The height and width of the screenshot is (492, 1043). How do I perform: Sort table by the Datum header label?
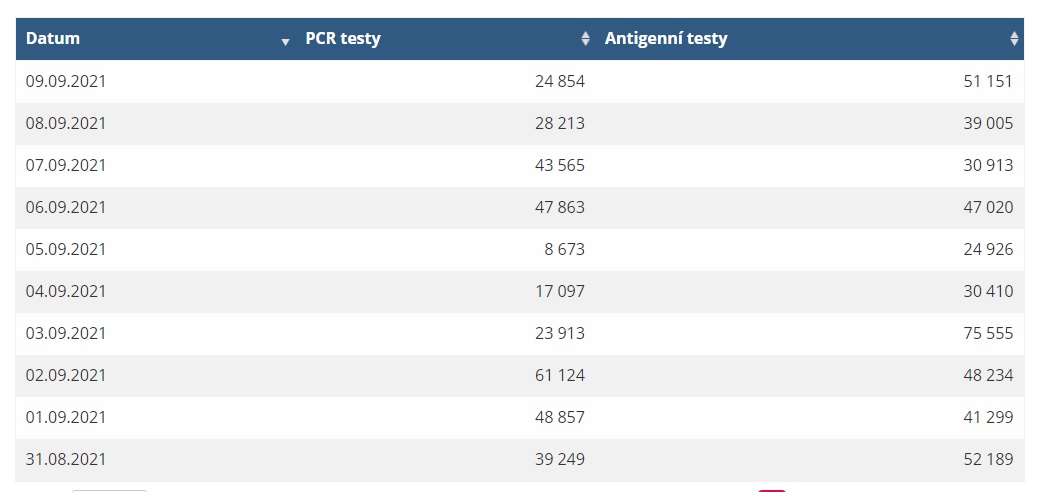[53, 39]
